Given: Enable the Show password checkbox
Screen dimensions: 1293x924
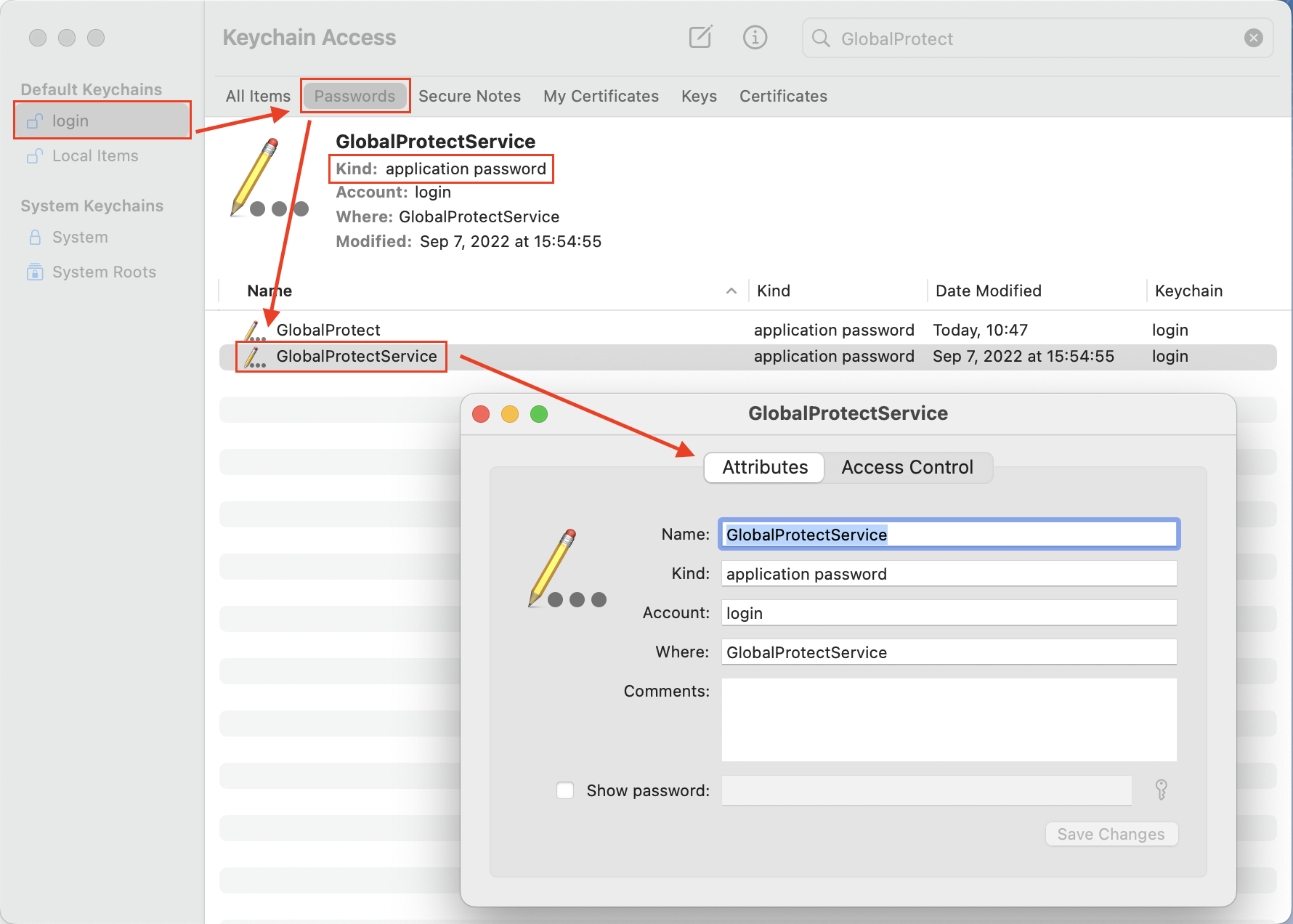Looking at the screenshot, I should click(x=565, y=790).
